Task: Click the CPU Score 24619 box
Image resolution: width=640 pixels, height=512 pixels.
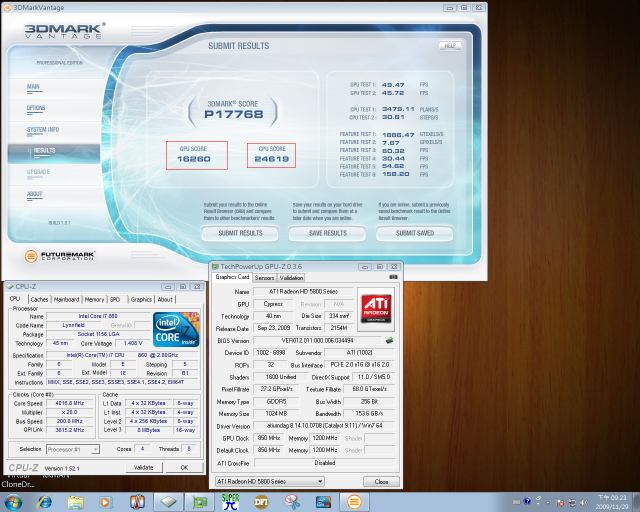Action: 271,155
